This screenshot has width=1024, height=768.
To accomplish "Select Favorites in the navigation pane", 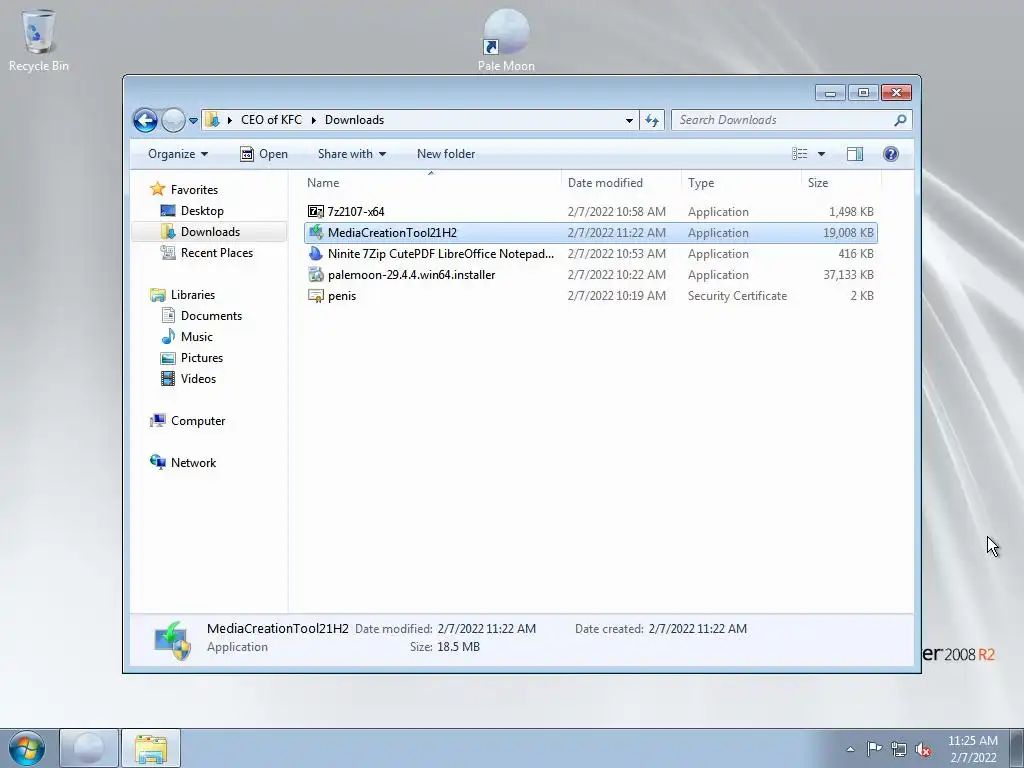I will [x=194, y=189].
